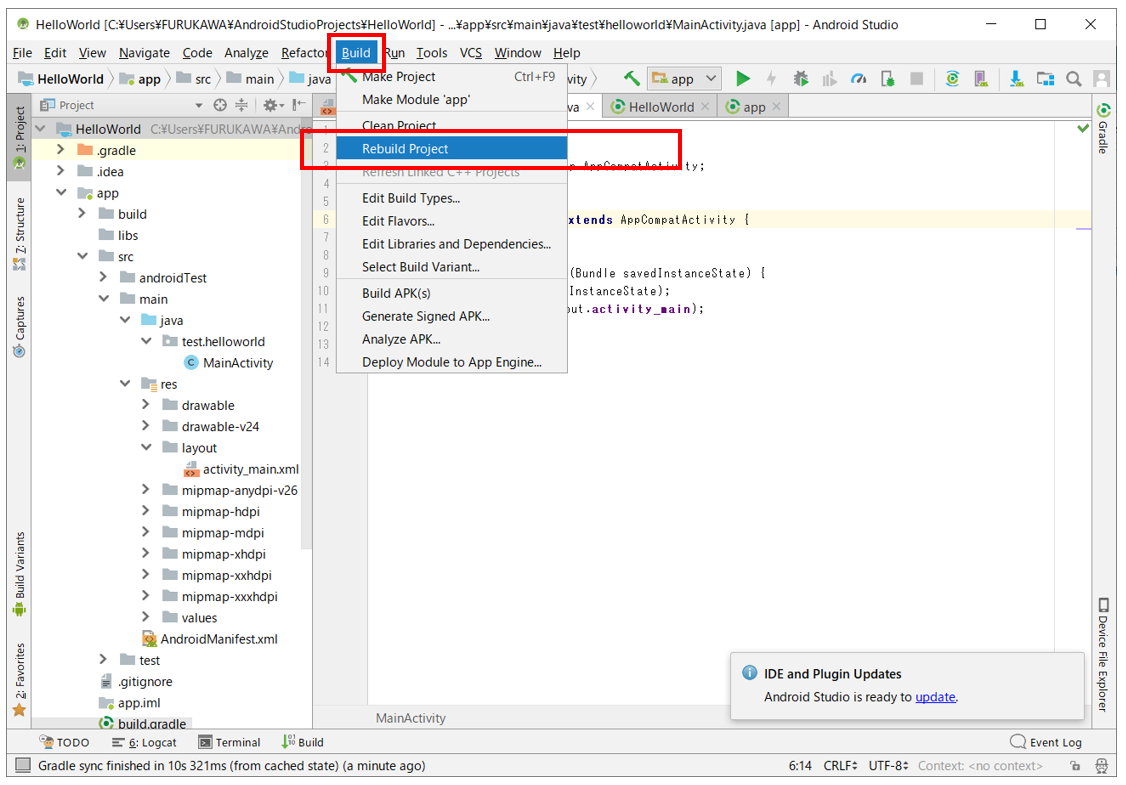Choose Generate Signed APK... entry
1126x785 pixels.
(452, 316)
